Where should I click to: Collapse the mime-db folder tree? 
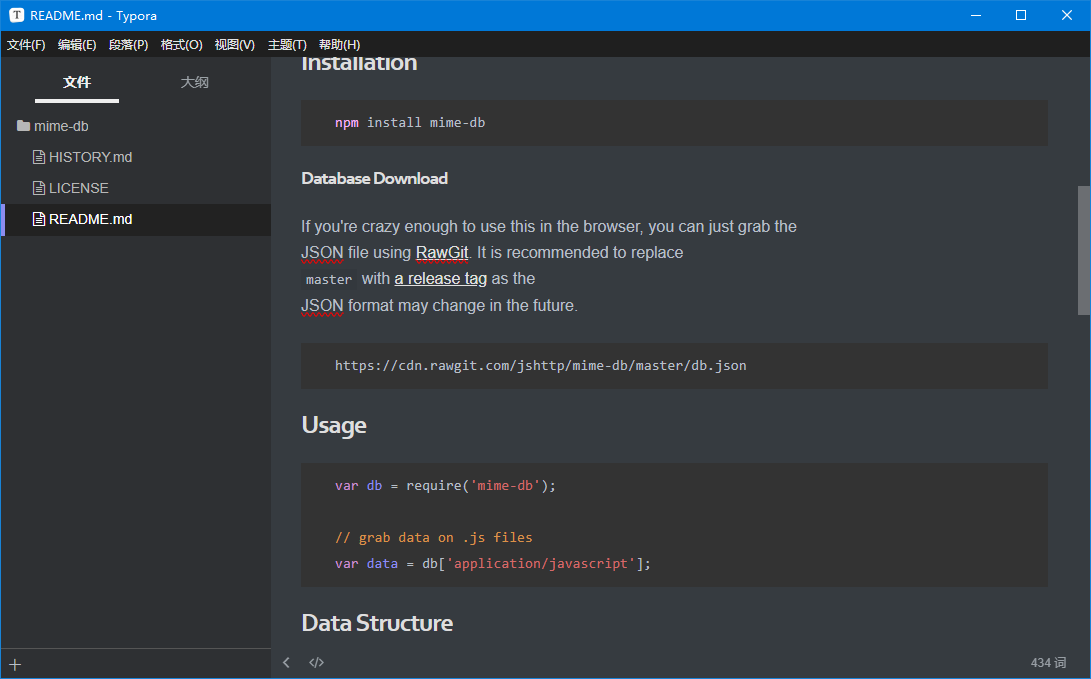click(62, 126)
